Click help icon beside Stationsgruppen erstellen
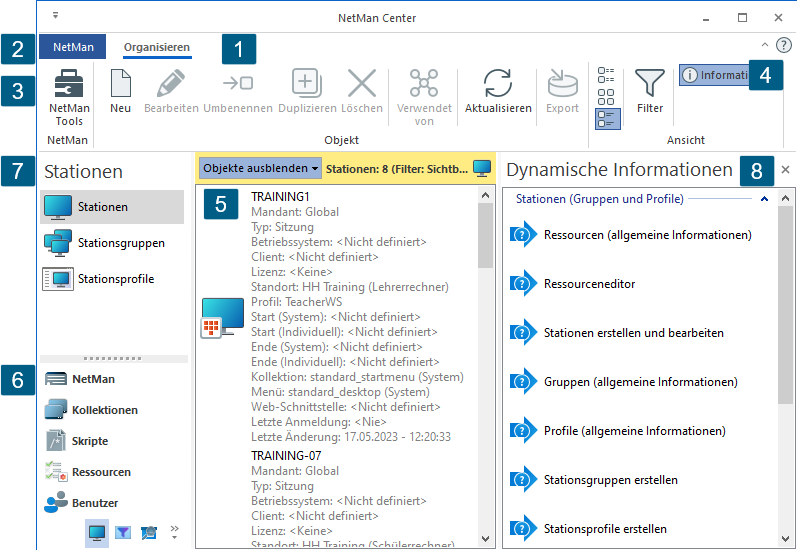The width and height of the screenshot is (797, 550). (x=523, y=480)
